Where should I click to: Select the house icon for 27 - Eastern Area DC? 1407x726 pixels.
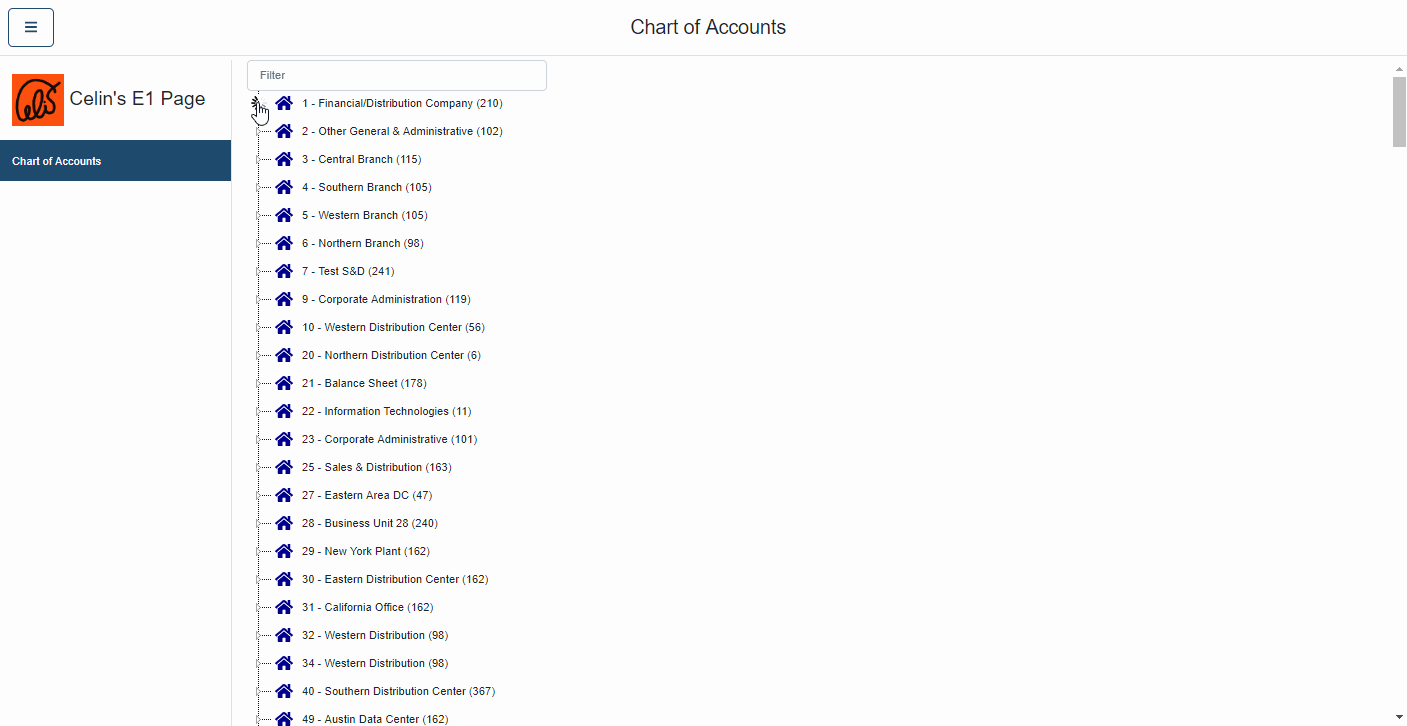coord(284,495)
